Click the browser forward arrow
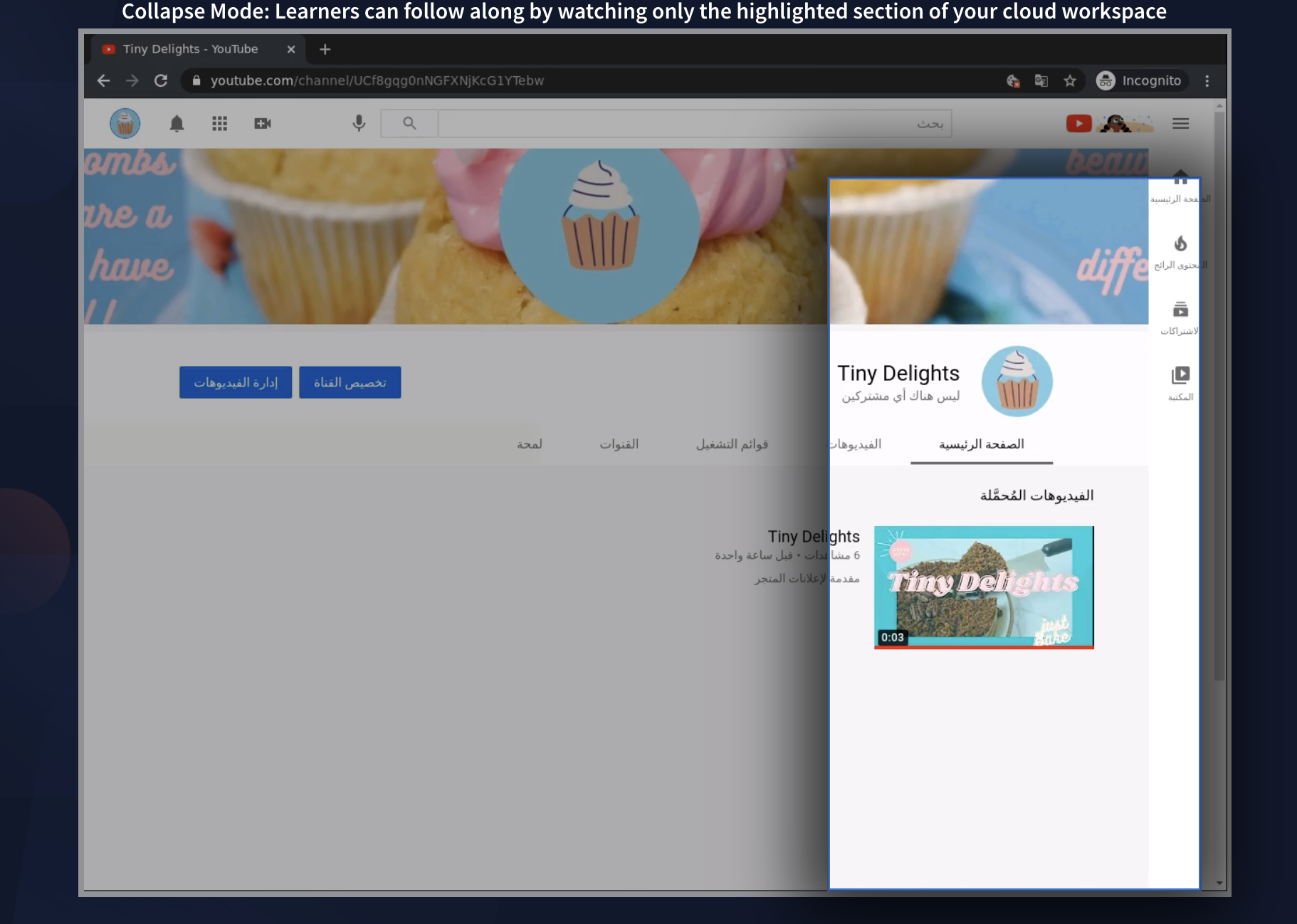Screen dimensions: 1297x924 click(132, 81)
